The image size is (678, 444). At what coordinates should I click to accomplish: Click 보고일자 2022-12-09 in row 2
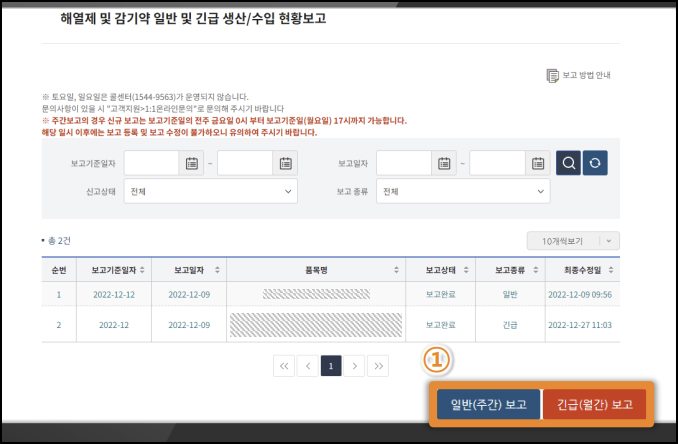pyautogui.click(x=189, y=325)
